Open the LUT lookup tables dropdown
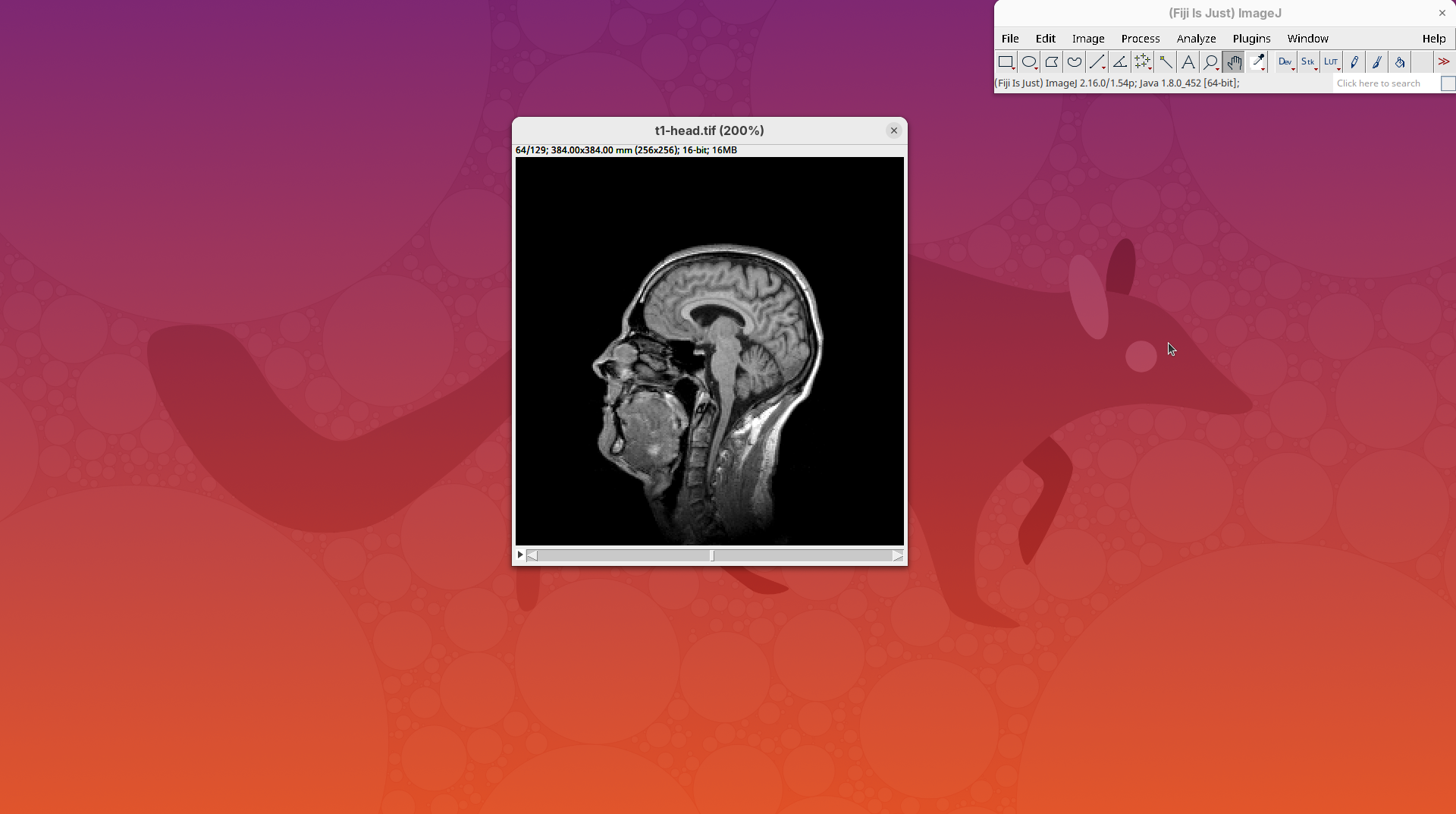Image resolution: width=1456 pixels, height=814 pixels. click(1331, 62)
